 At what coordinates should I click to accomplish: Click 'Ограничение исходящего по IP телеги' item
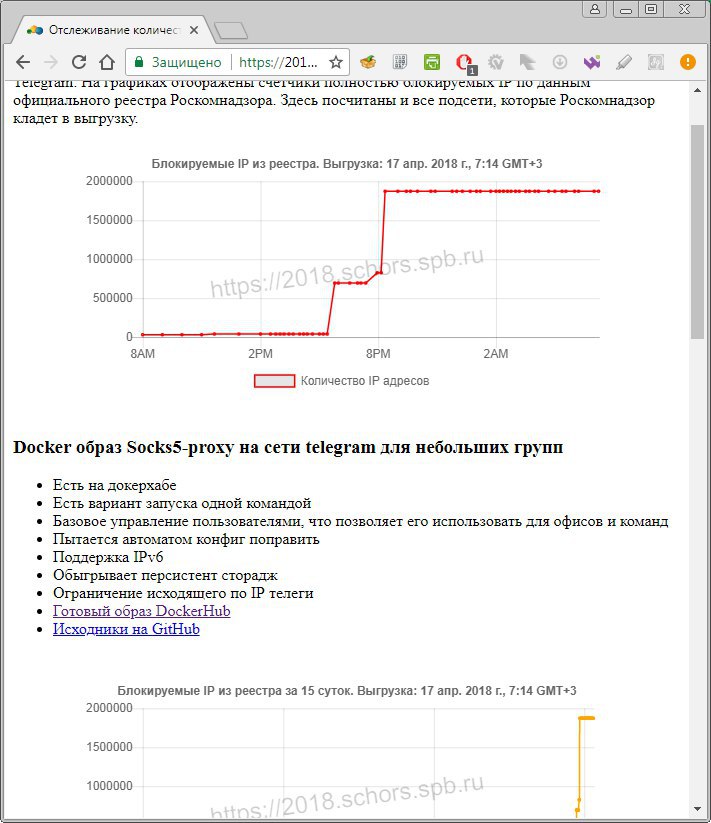[183, 593]
